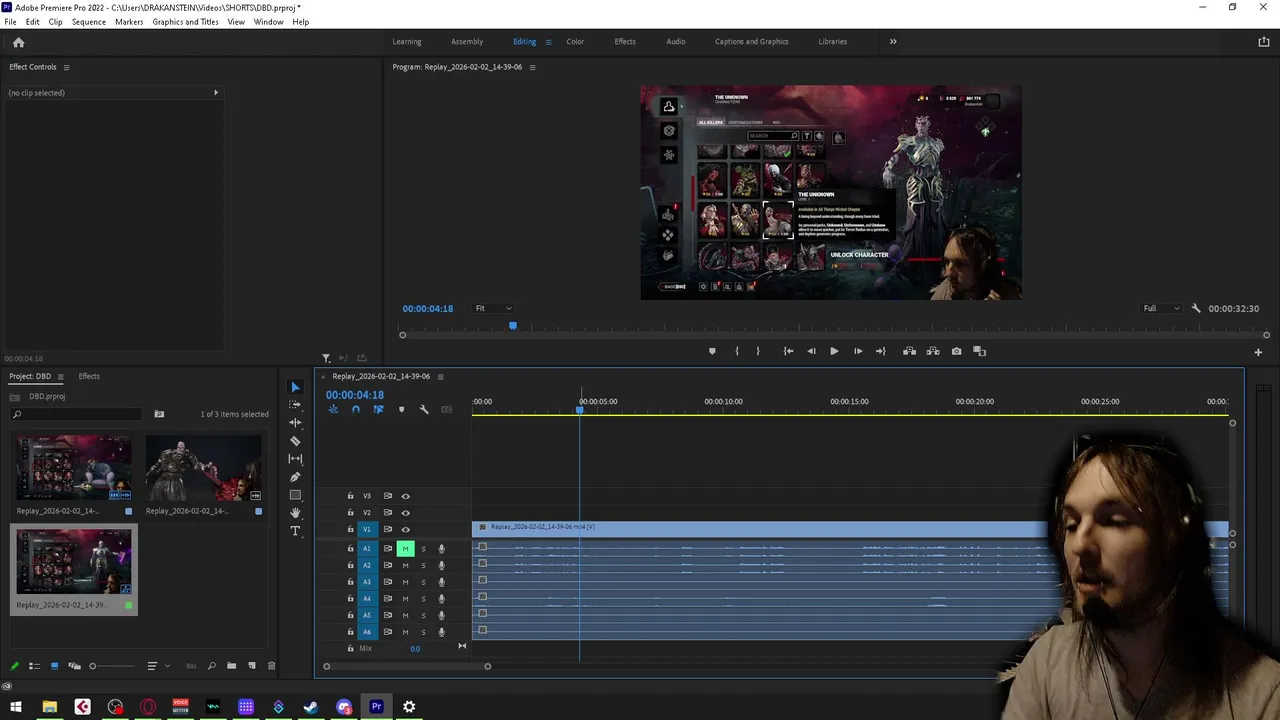The width and height of the screenshot is (1280, 720).
Task: Add a marker in the timeline
Action: point(402,410)
